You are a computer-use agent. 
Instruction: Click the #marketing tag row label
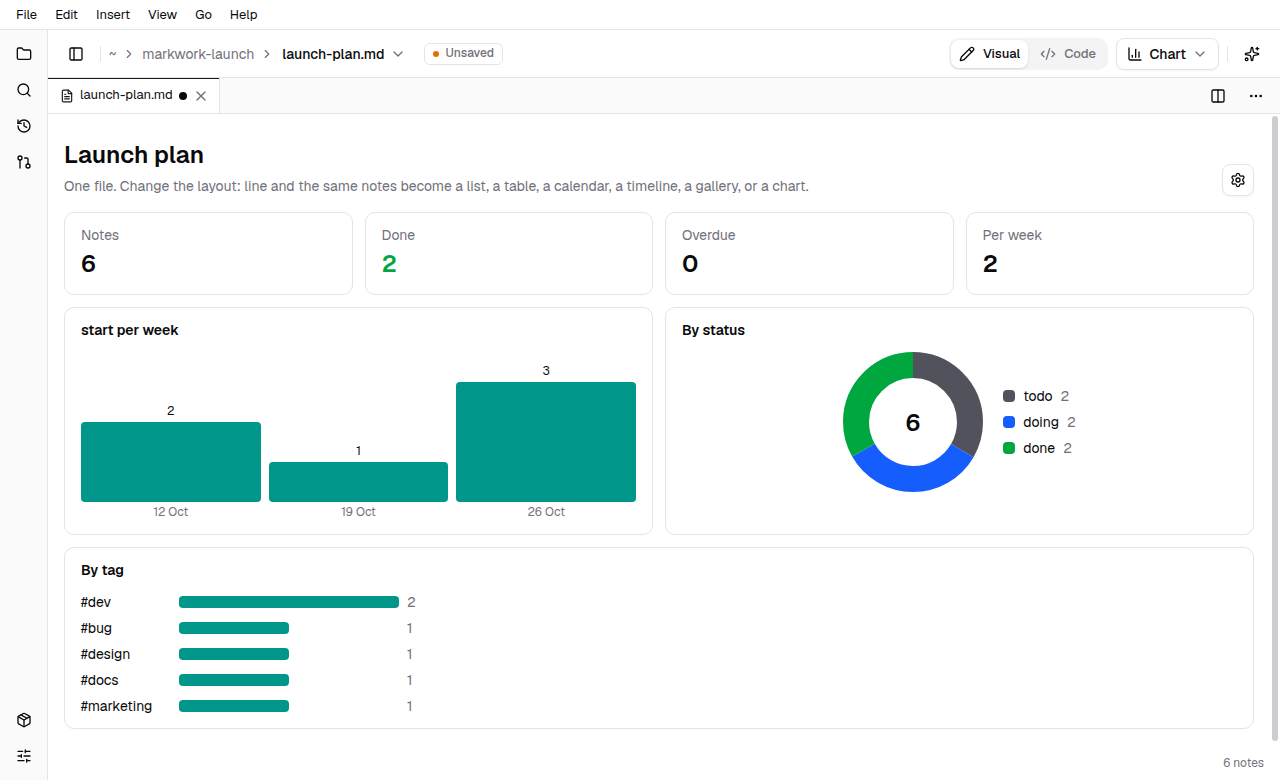(x=117, y=706)
